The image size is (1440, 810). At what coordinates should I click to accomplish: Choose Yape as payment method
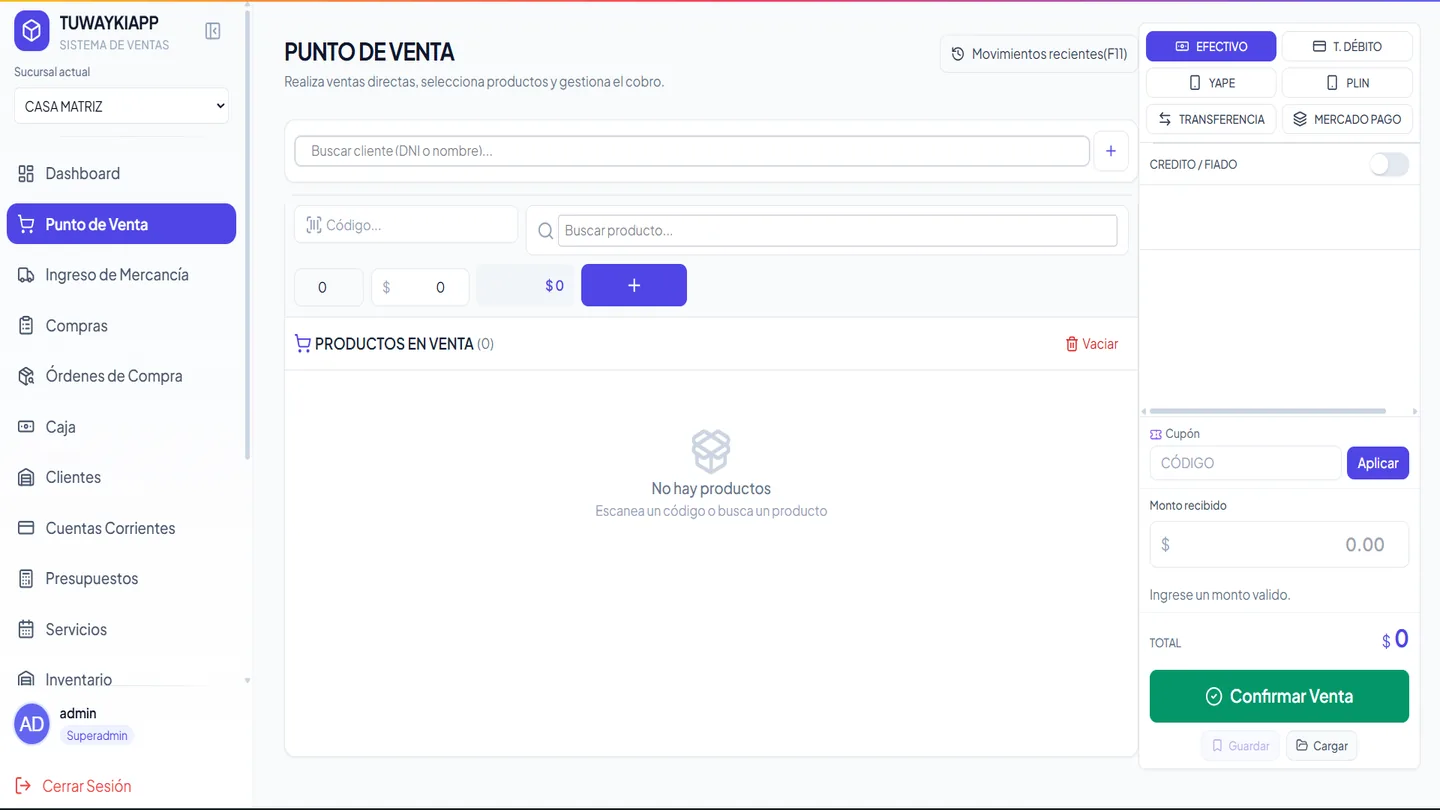[x=1211, y=83]
